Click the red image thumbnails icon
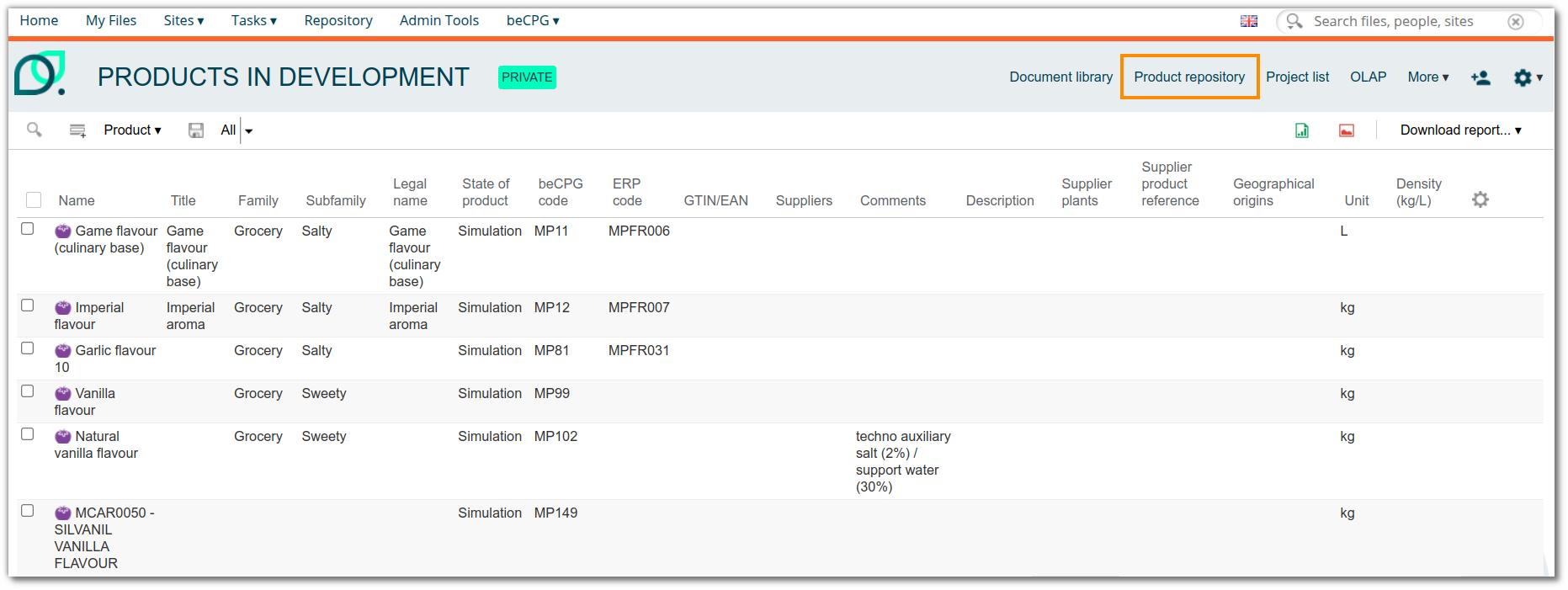The width and height of the screenshot is (1568, 590). [1347, 130]
